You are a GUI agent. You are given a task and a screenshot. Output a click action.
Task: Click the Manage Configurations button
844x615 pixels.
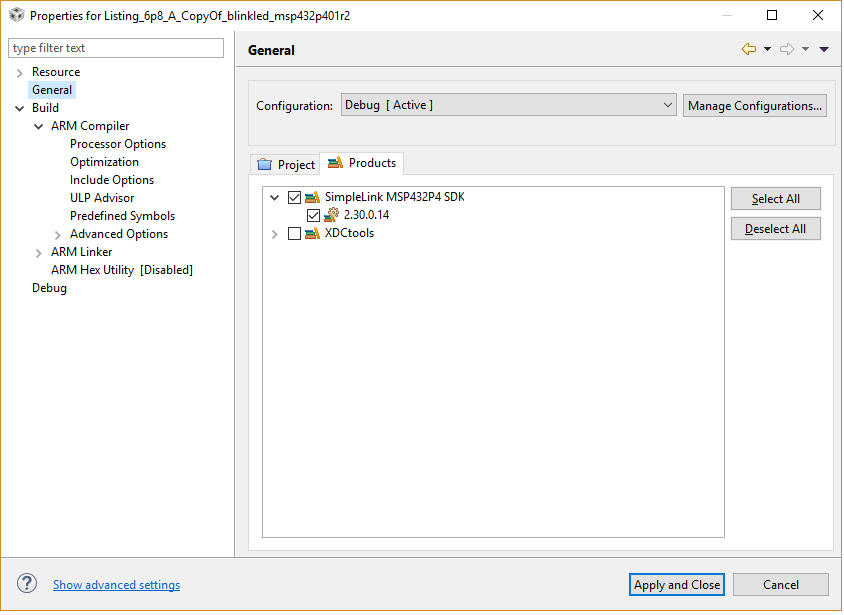pyautogui.click(x=754, y=105)
